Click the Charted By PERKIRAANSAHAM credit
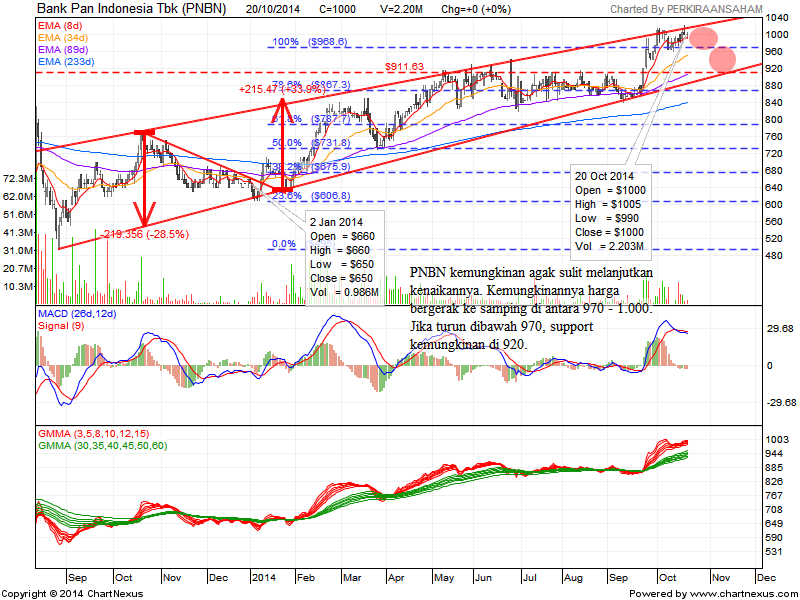 [692, 9]
